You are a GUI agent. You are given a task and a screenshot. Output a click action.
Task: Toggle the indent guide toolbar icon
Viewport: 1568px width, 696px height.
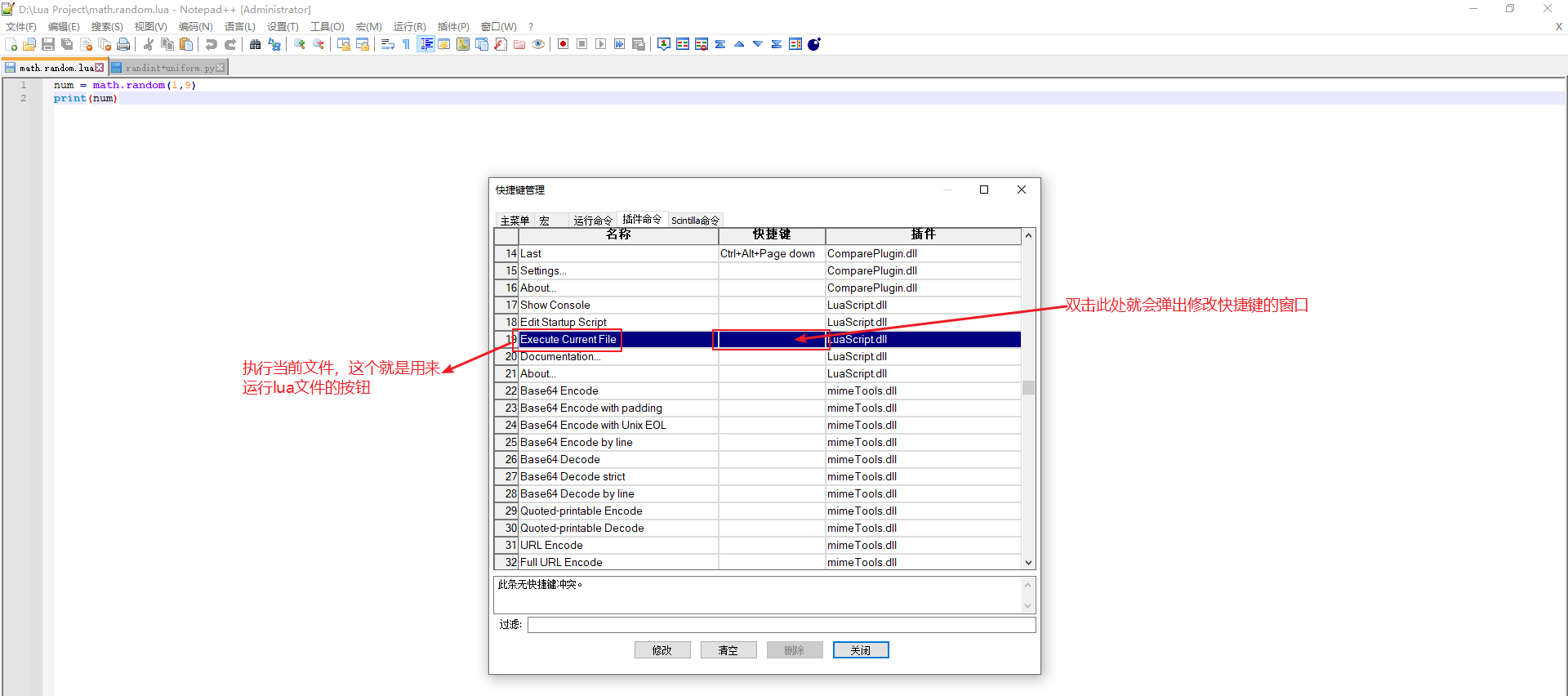pos(425,44)
